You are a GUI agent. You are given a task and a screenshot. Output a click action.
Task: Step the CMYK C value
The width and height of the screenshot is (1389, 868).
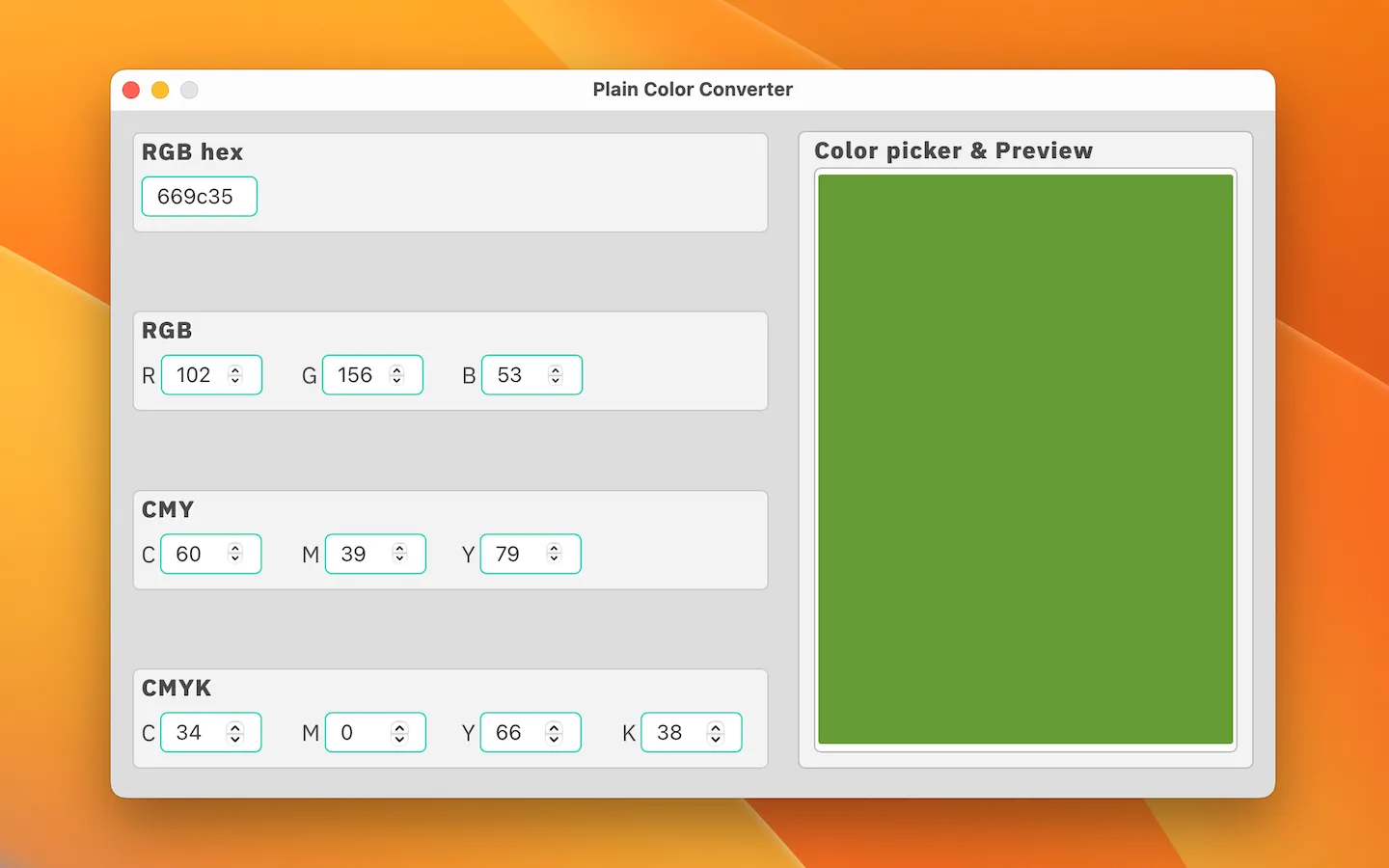tap(234, 732)
